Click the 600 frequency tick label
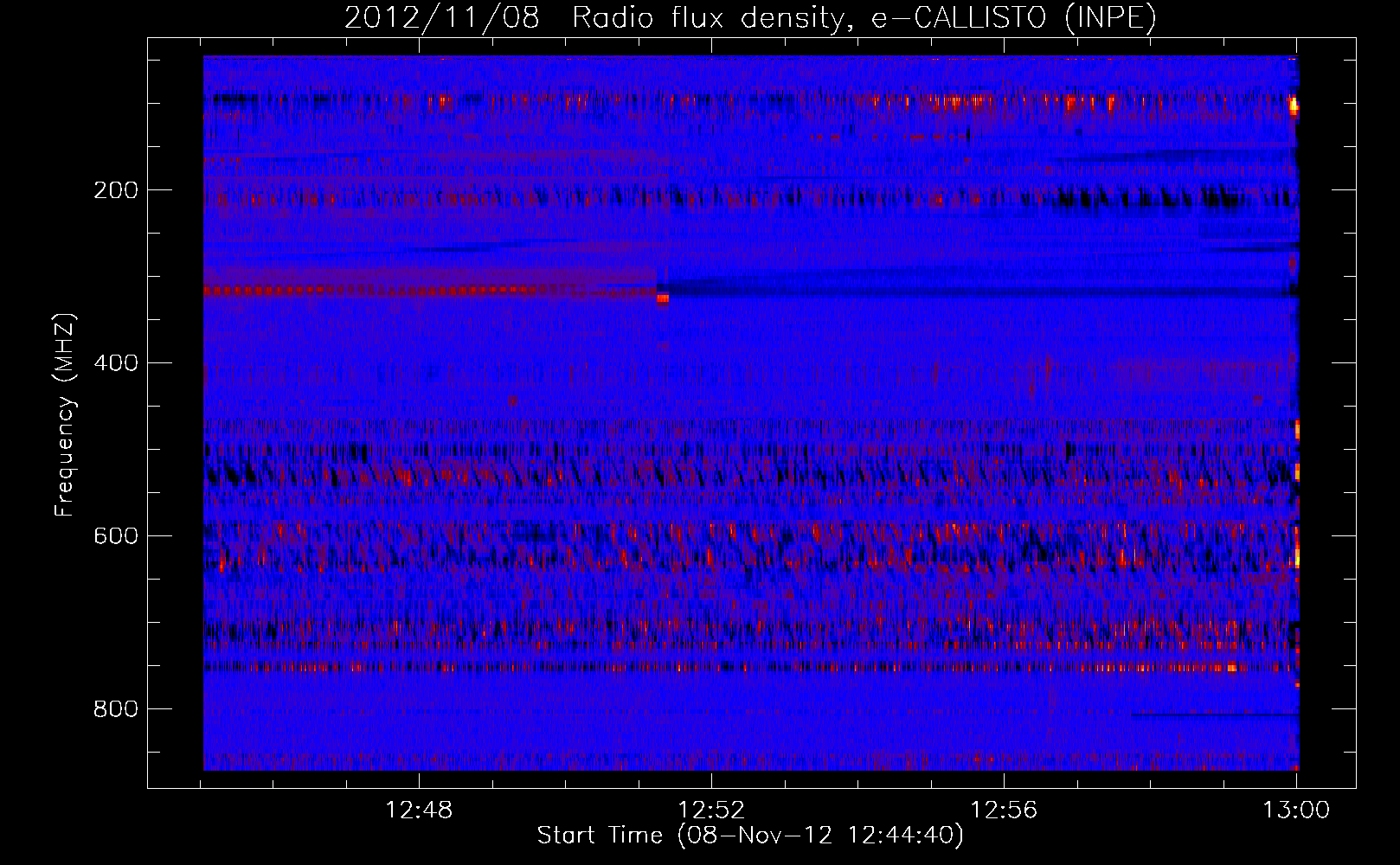The height and width of the screenshot is (865, 1400). click(x=116, y=536)
